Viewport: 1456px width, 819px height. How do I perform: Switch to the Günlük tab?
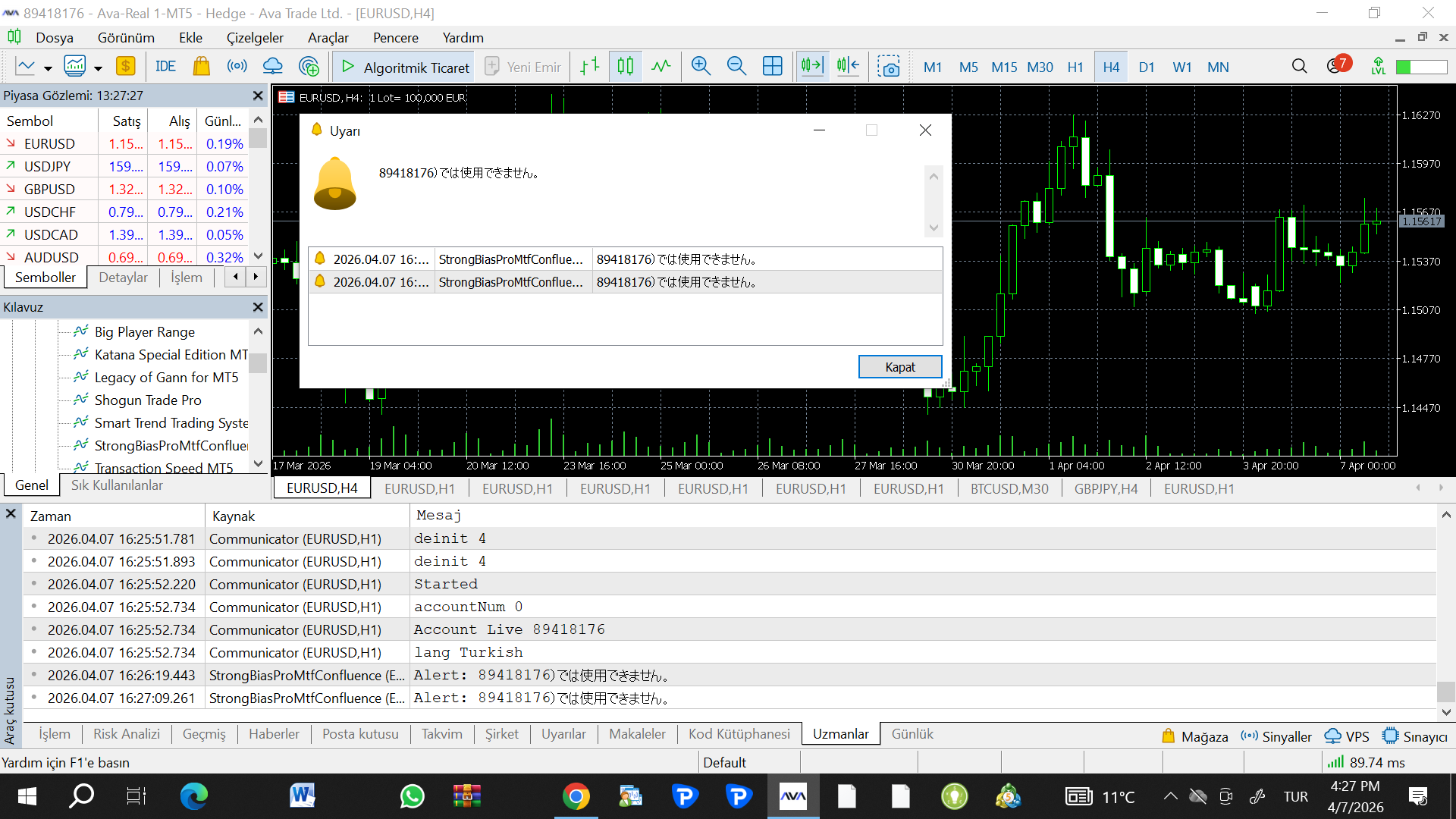pos(912,734)
